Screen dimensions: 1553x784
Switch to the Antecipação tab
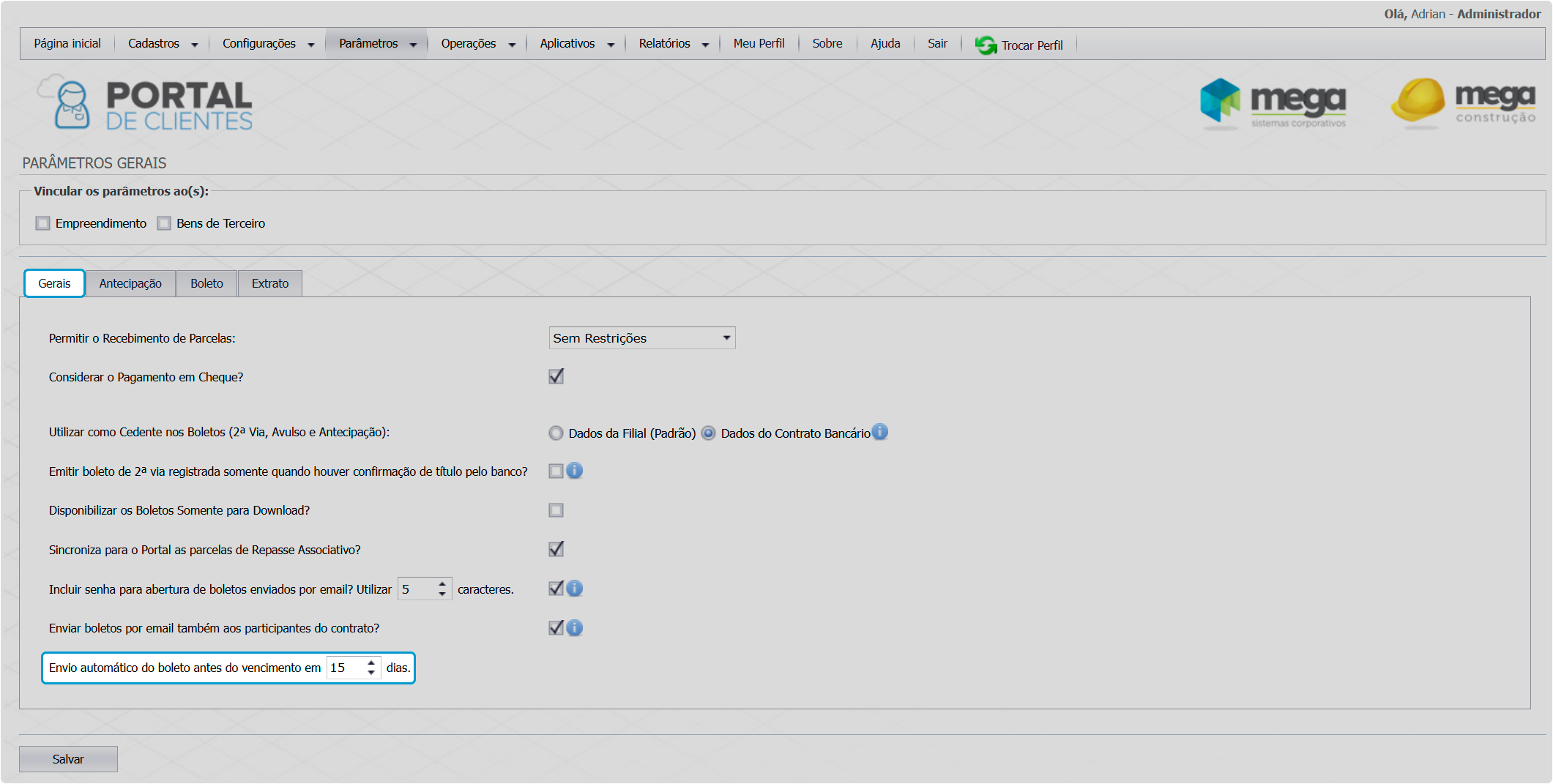click(x=130, y=283)
